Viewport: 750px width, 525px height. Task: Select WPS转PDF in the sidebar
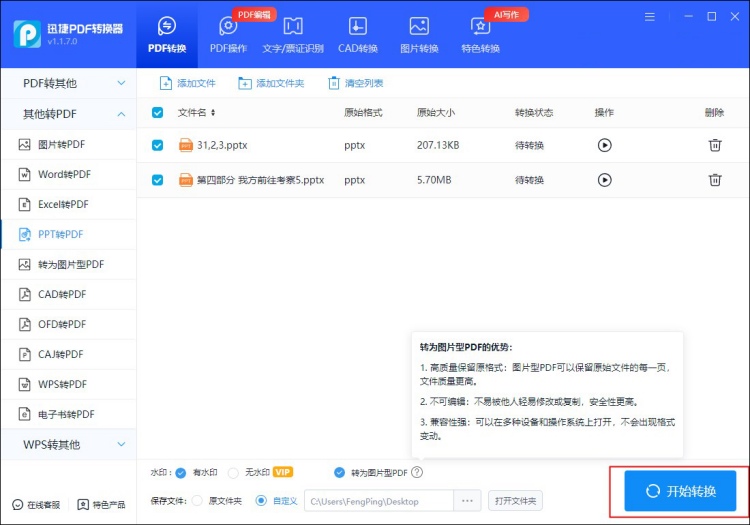point(68,384)
